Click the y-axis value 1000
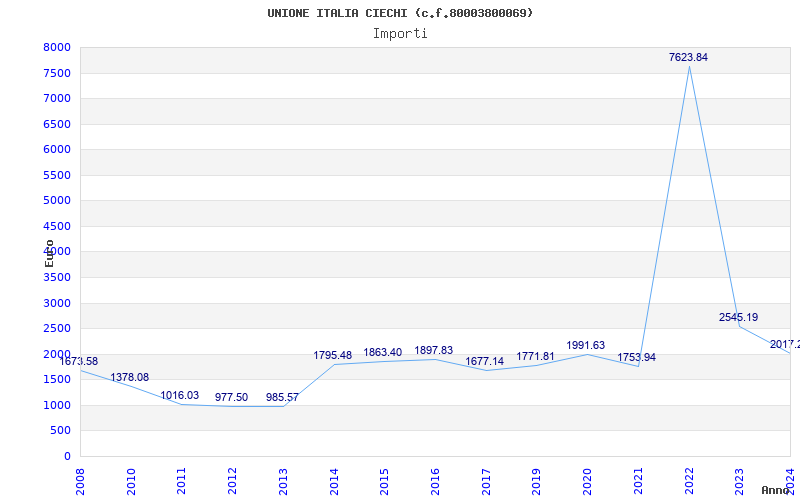The width and height of the screenshot is (800, 500). coord(57,405)
